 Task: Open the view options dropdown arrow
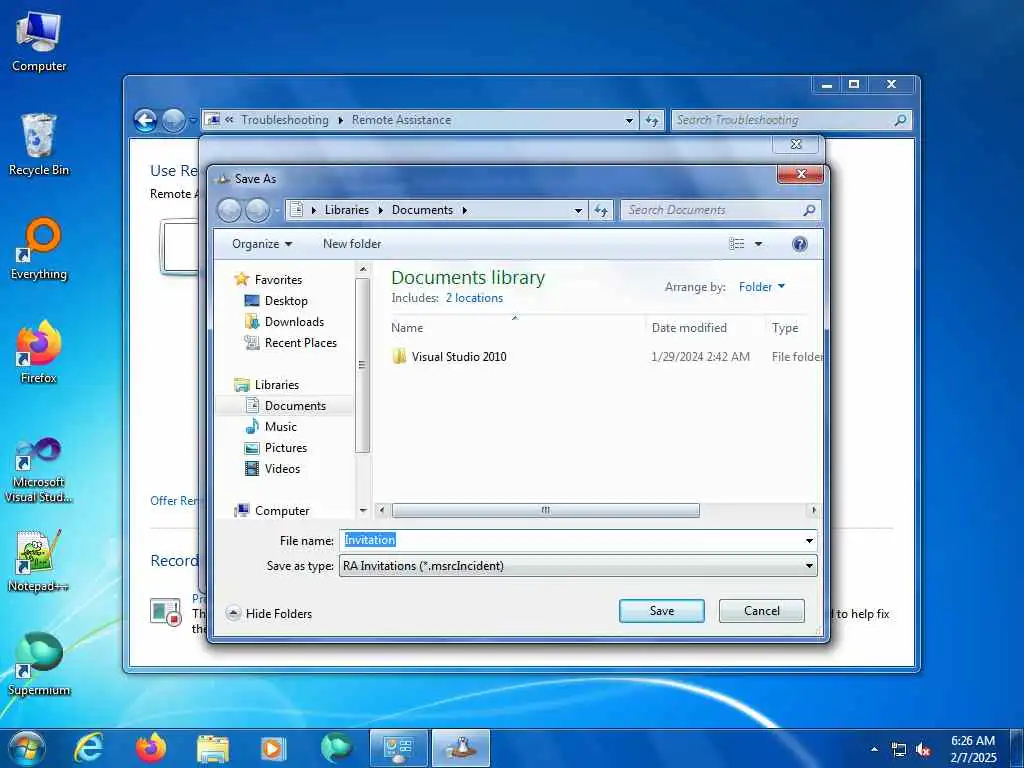pos(758,244)
